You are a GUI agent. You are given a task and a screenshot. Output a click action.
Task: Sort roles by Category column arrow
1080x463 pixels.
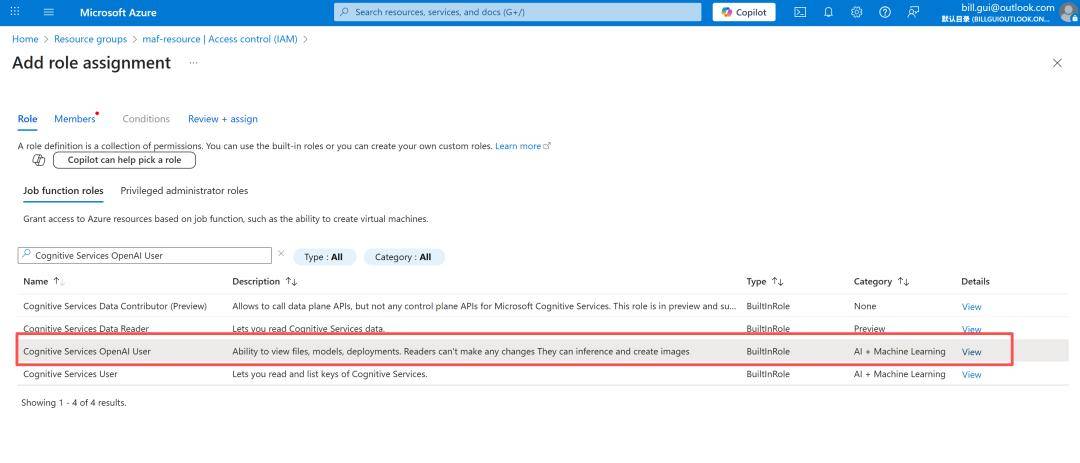click(903, 281)
